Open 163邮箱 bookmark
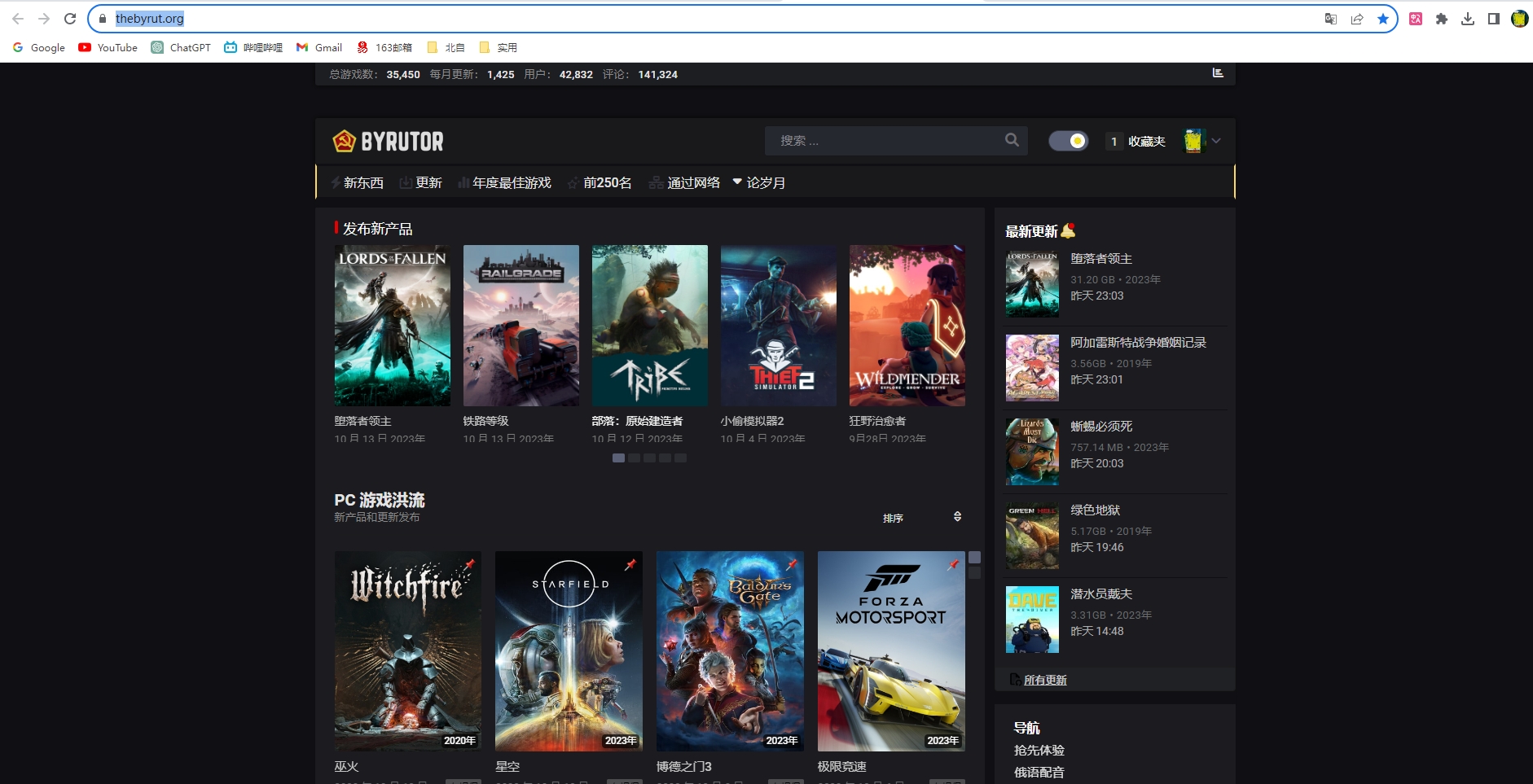Viewport: 1533px width, 784px height. coord(384,47)
